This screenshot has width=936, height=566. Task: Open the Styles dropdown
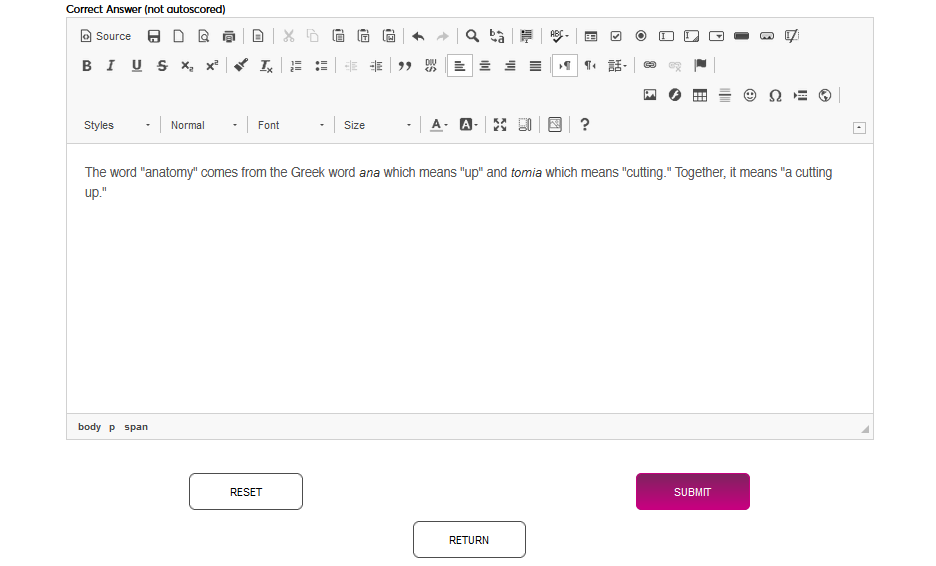click(x=117, y=125)
